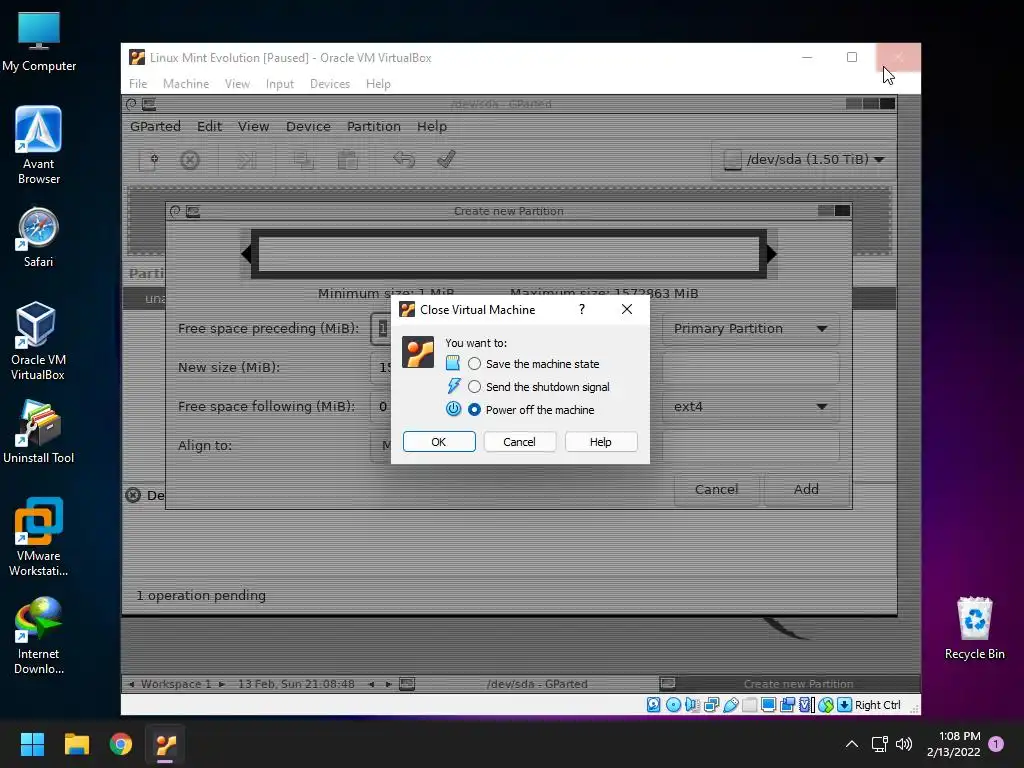Open Internet Download Manager desktop shortcut
This screenshot has height=768, width=1024.
pos(39,635)
